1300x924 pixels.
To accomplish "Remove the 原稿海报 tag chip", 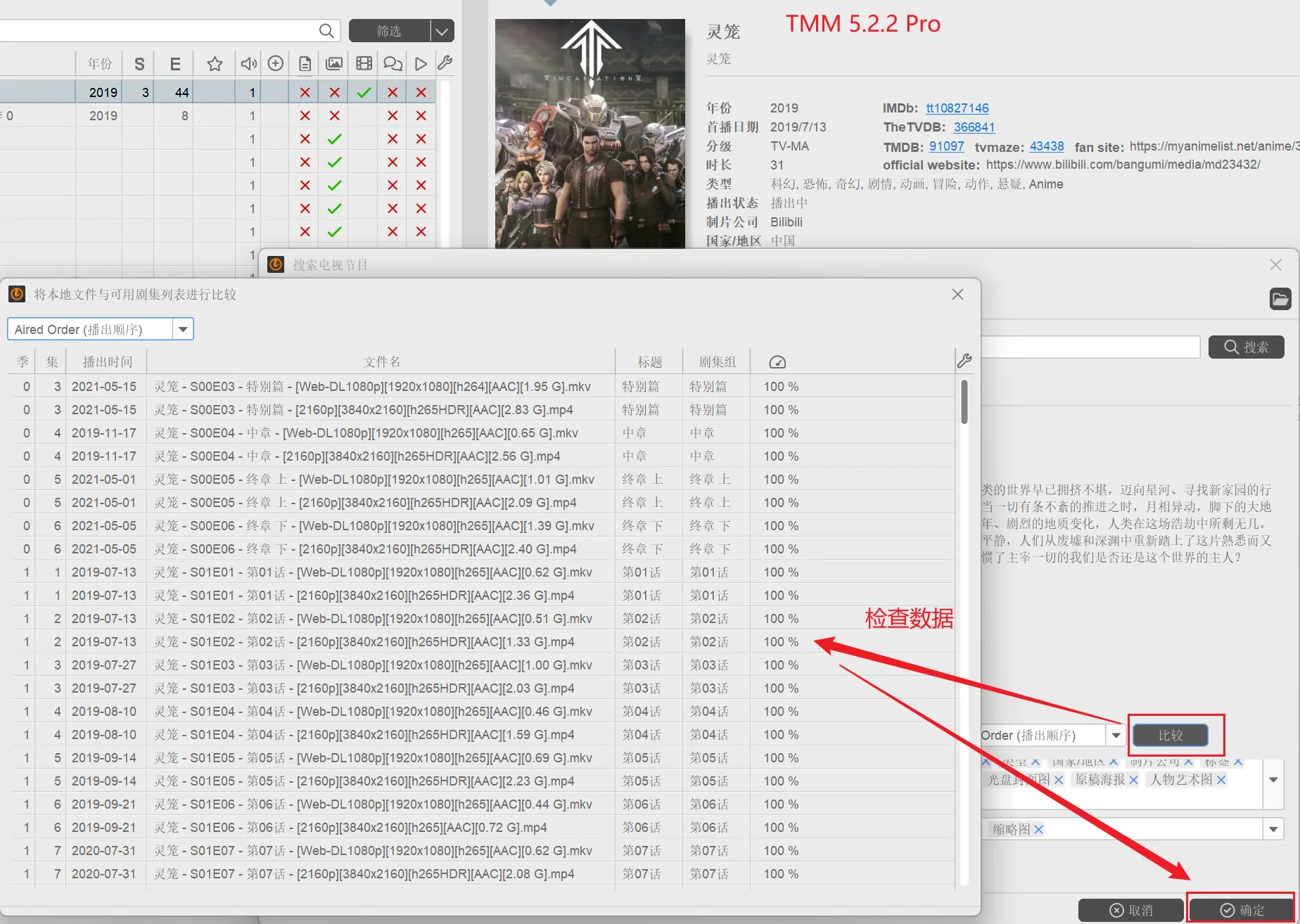I will click(x=1133, y=780).
